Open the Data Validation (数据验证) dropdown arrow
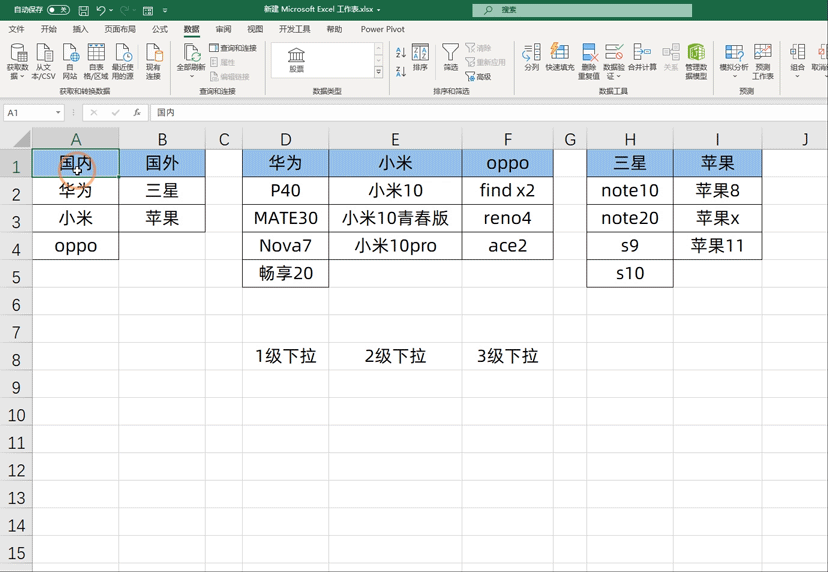This screenshot has height=572, width=828. (618, 77)
